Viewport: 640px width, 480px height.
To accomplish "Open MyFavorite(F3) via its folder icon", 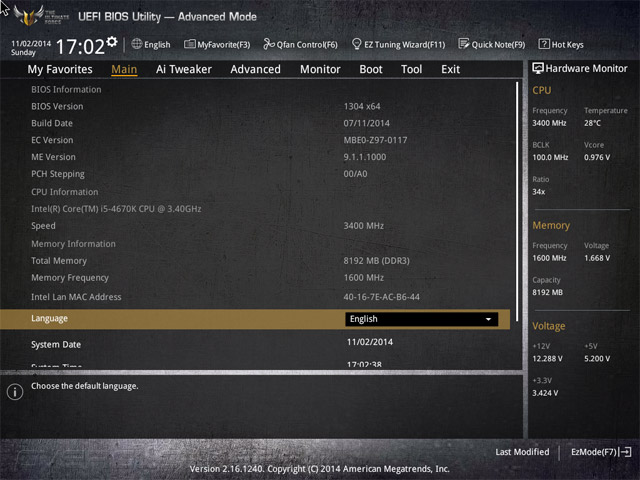I will point(189,44).
